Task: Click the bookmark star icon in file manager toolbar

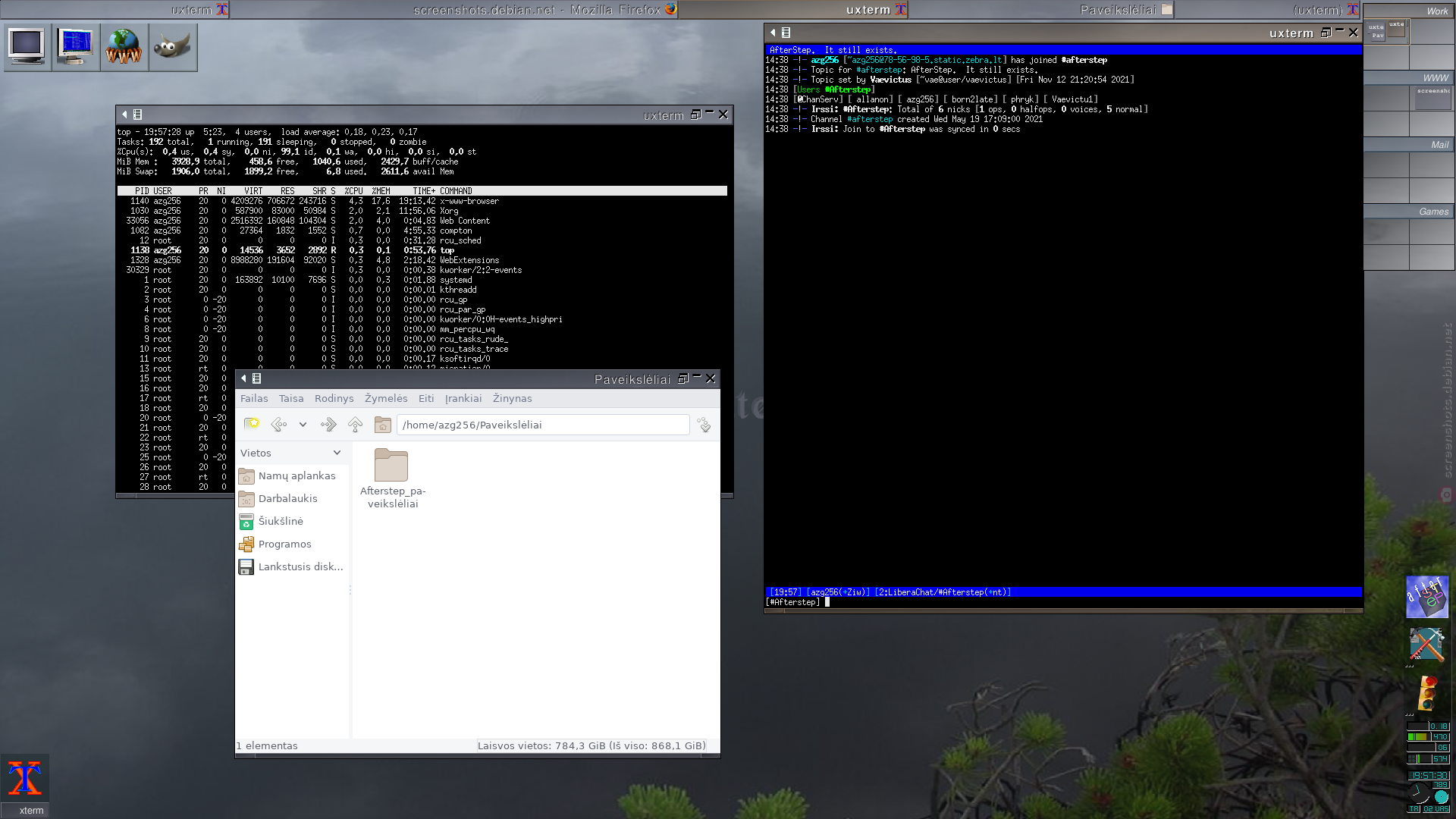Action: (x=252, y=425)
